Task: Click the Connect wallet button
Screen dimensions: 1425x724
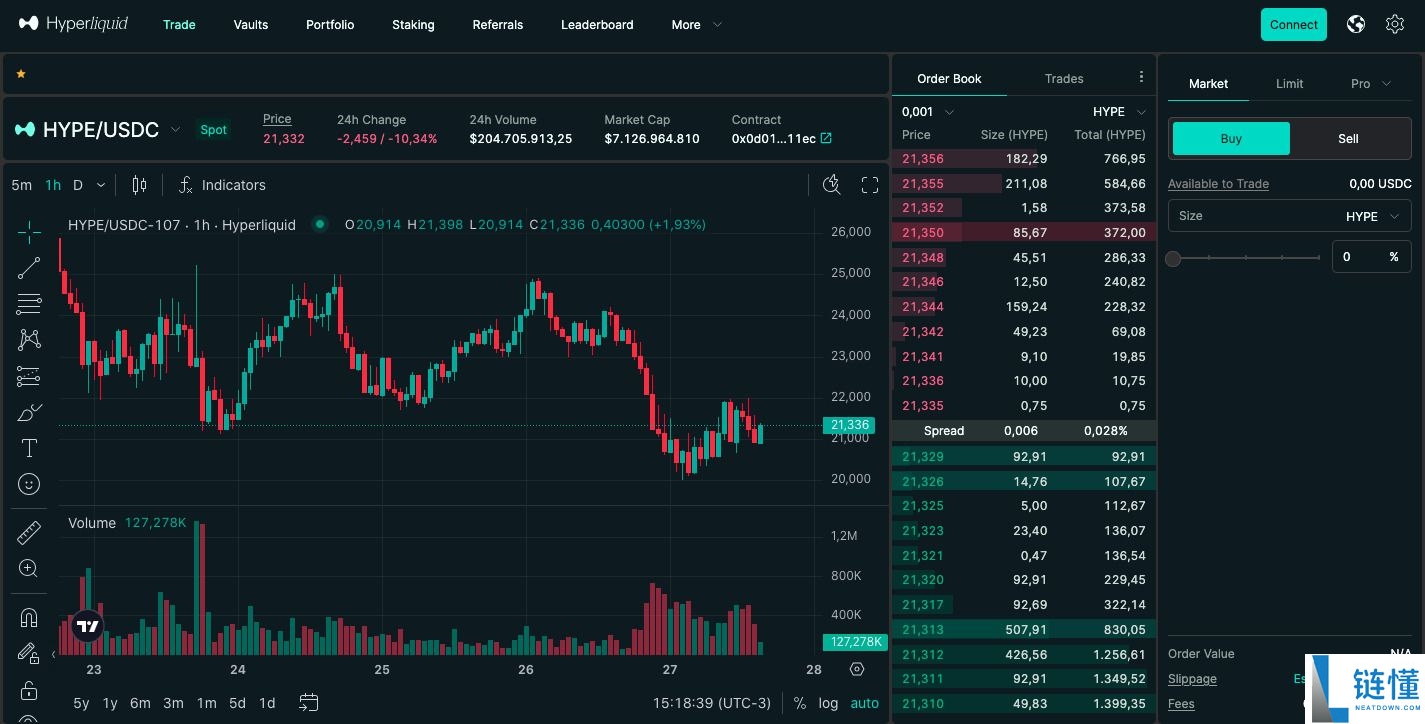Action: pyautogui.click(x=1294, y=25)
